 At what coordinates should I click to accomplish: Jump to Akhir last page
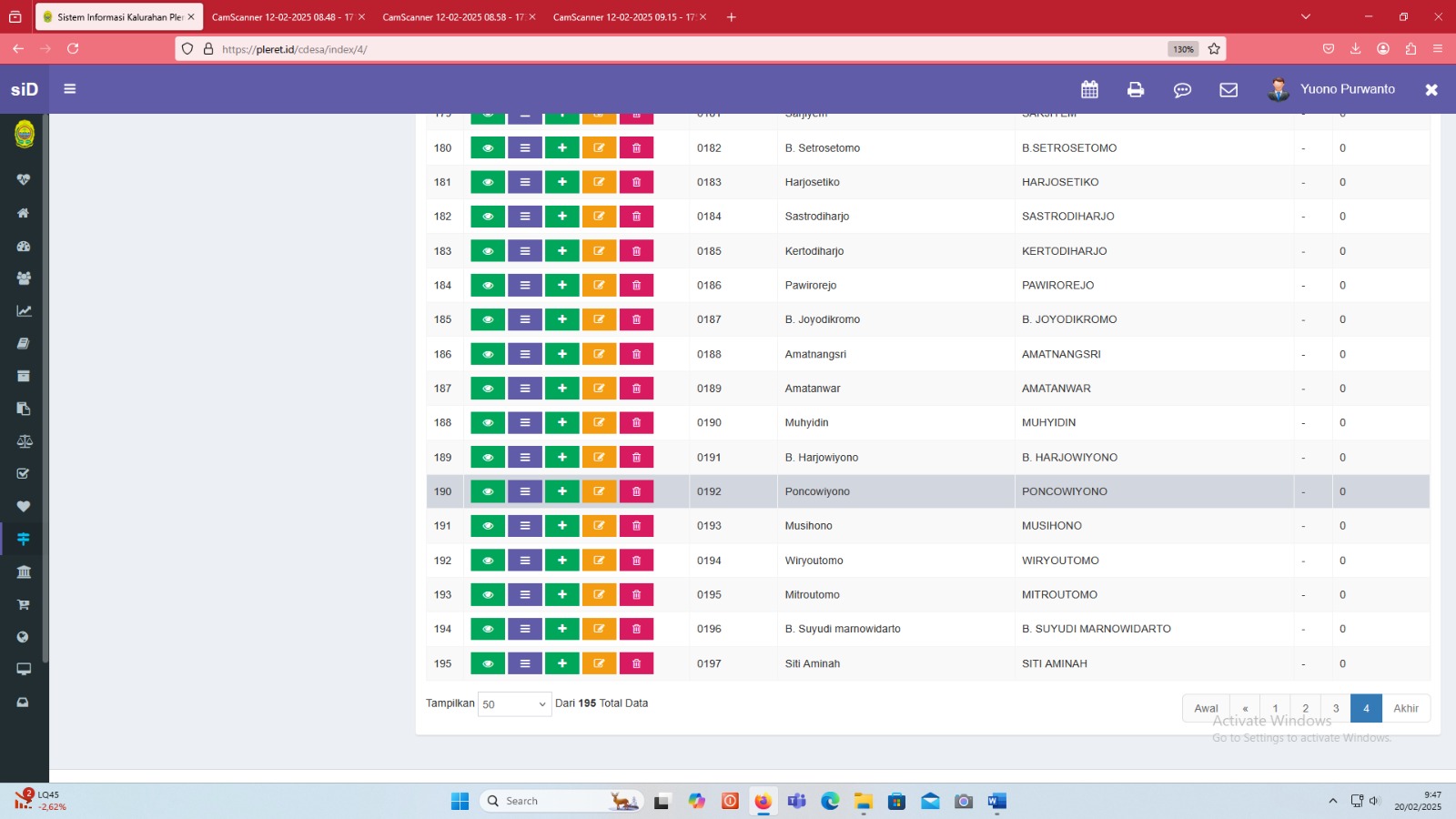click(x=1406, y=708)
